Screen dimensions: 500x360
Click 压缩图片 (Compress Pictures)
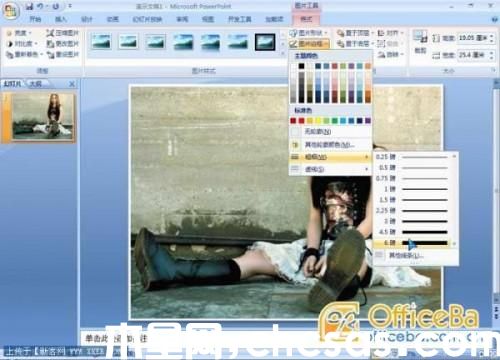coord(63,33)
